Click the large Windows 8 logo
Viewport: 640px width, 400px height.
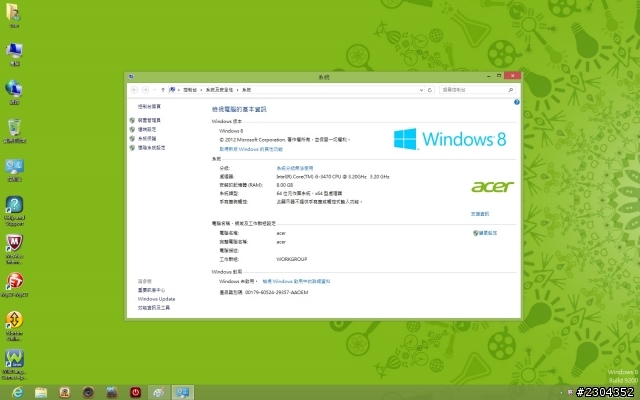pos(450,139)
